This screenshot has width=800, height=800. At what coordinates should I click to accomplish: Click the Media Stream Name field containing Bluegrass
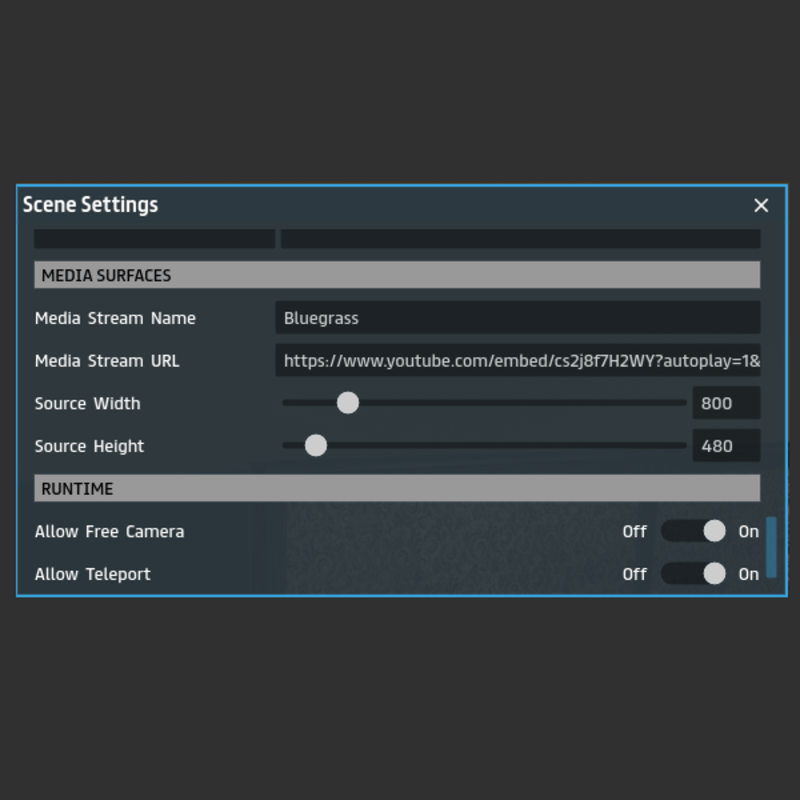[517, 318]
